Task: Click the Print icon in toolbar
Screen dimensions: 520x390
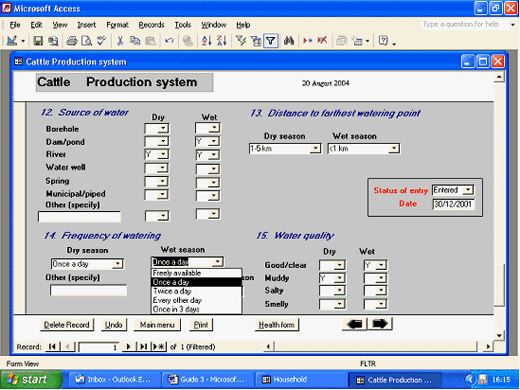Action: click(72, 41)
